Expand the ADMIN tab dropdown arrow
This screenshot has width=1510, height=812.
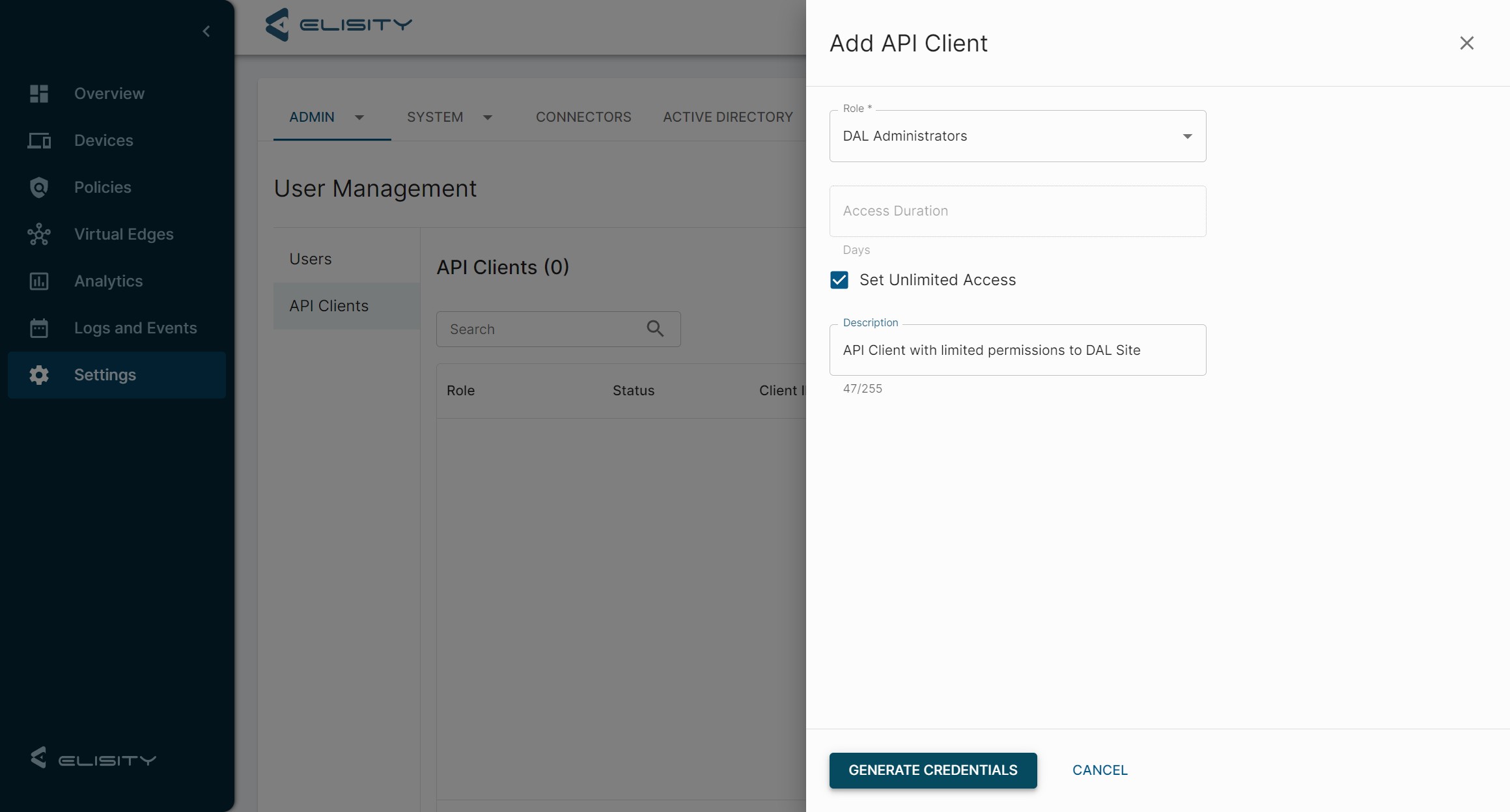tap(359, 117)
